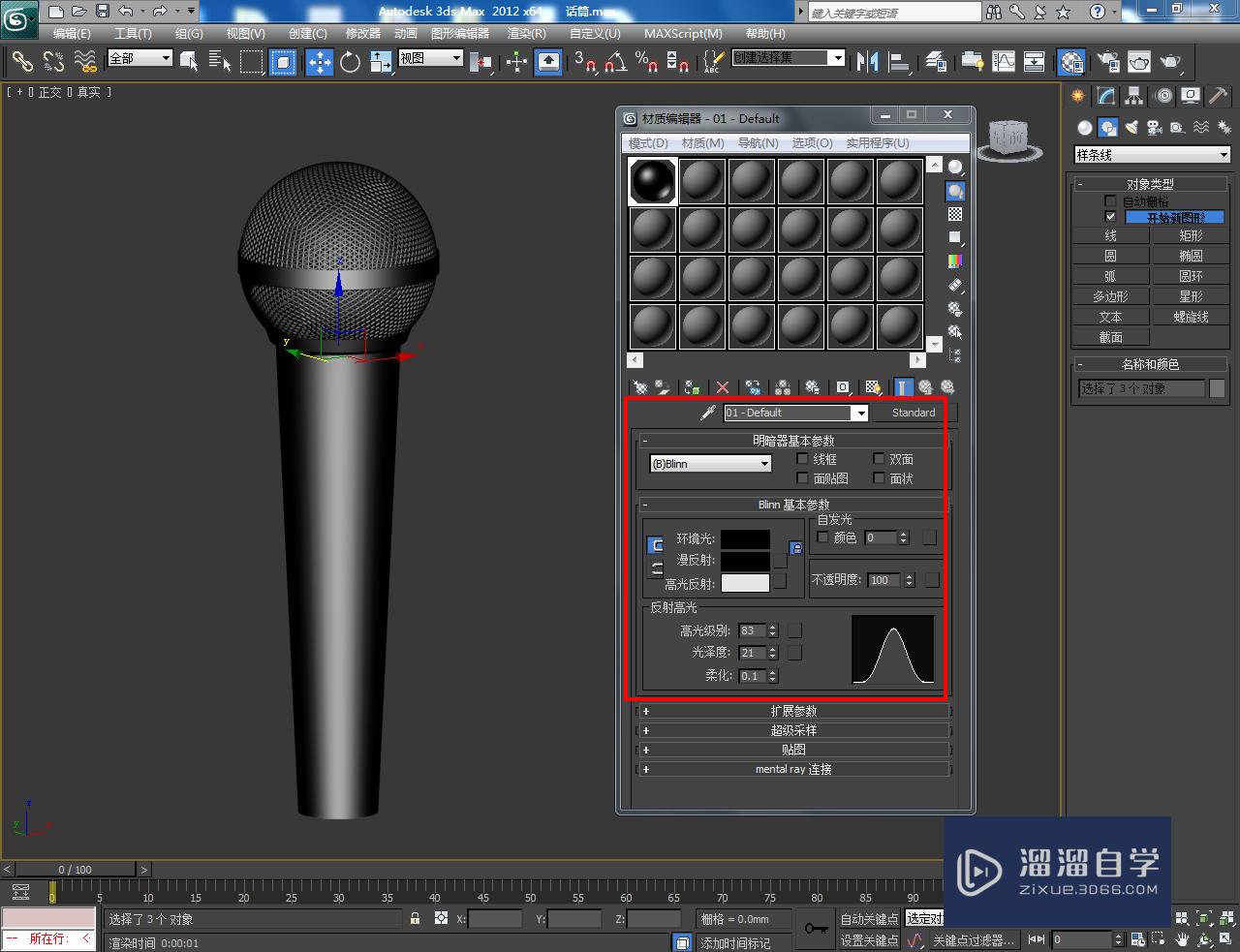The image size is (1240, 952).
Task: Open the (B)Blinn shader dropdown
Action: [x=710, y=464]
